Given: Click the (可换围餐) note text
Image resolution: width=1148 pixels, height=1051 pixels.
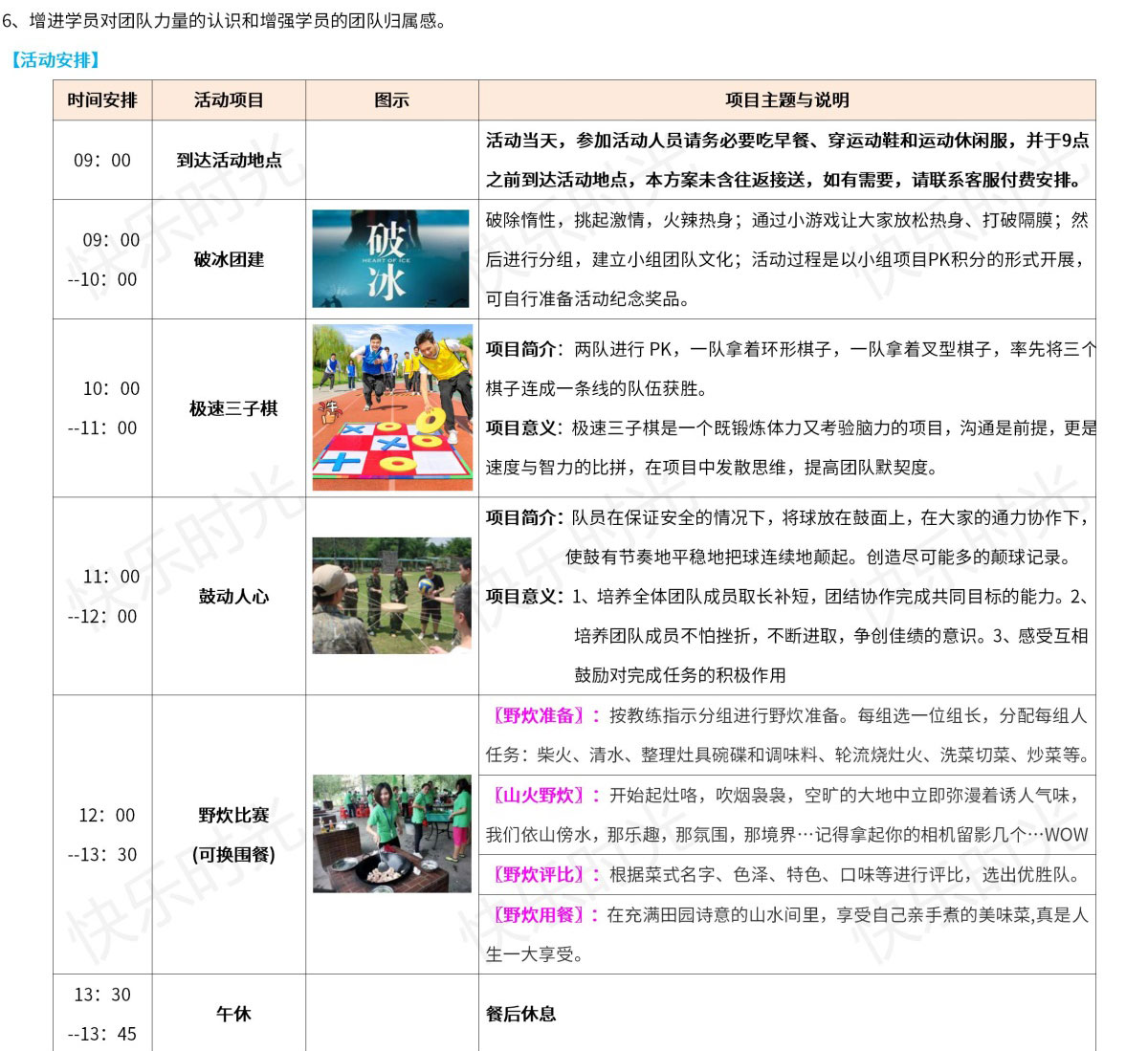Looking at the screenshot, I should pyautogui.click(x=233, y=854).
